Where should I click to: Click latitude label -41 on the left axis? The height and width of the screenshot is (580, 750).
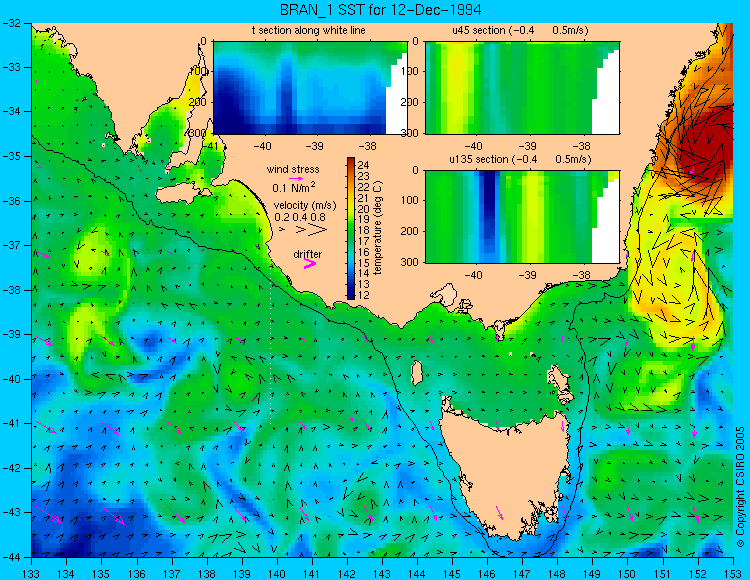[x=11, y=424]
